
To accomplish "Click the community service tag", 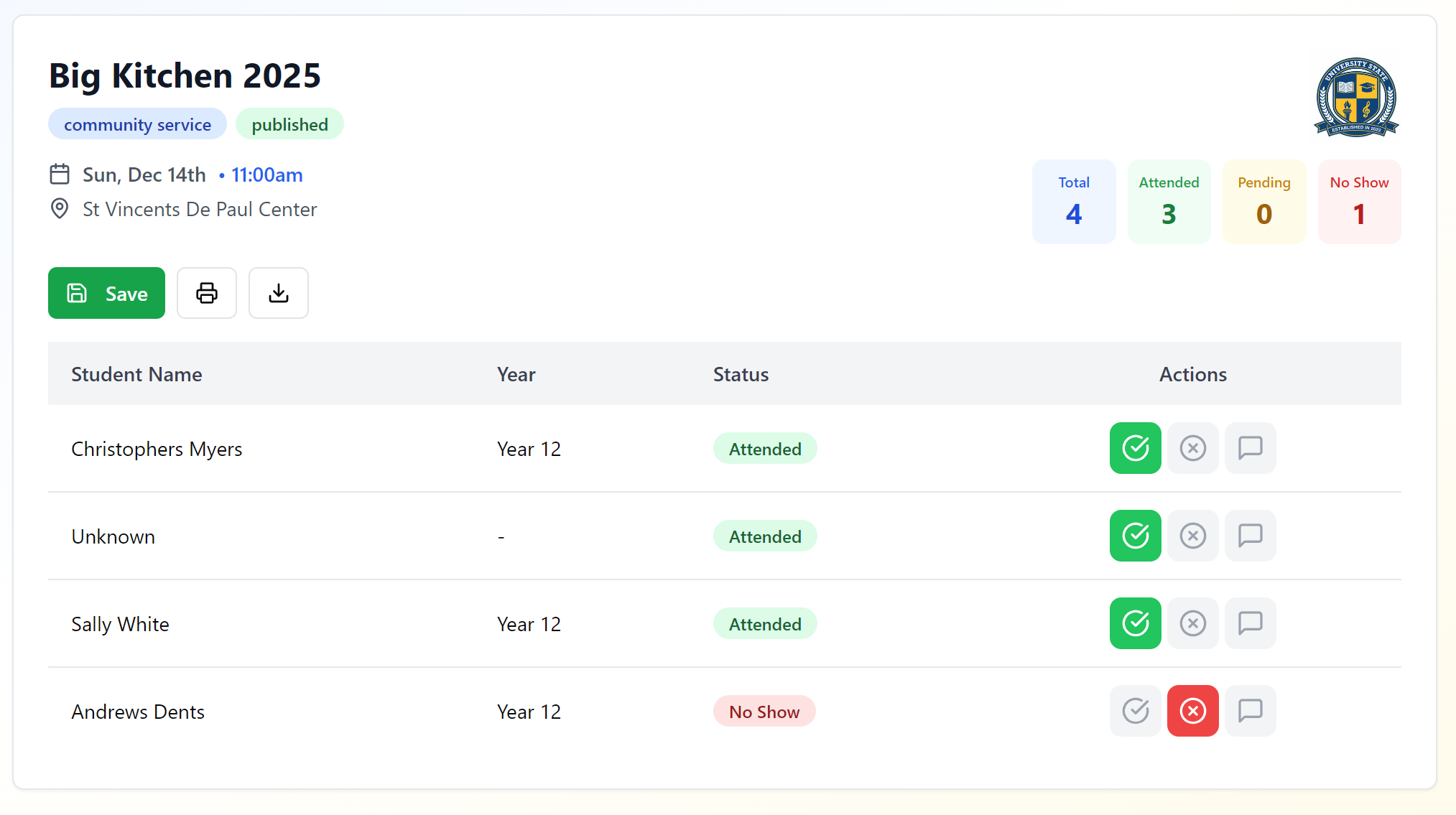I will point(137,124).
